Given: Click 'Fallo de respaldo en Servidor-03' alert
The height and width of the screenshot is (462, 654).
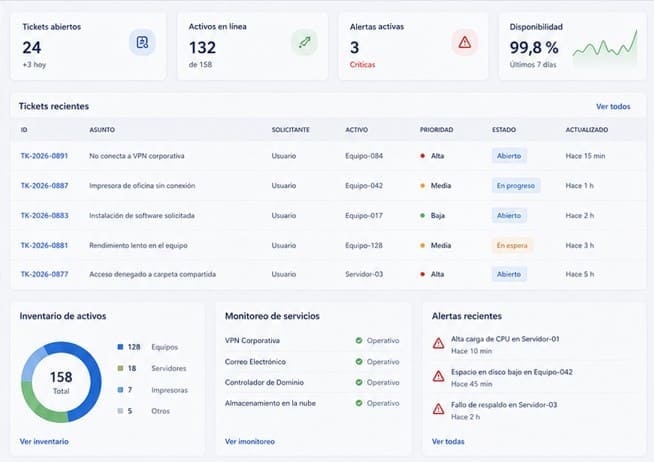Looking at the screenshot, I should [x=504, y=404].
